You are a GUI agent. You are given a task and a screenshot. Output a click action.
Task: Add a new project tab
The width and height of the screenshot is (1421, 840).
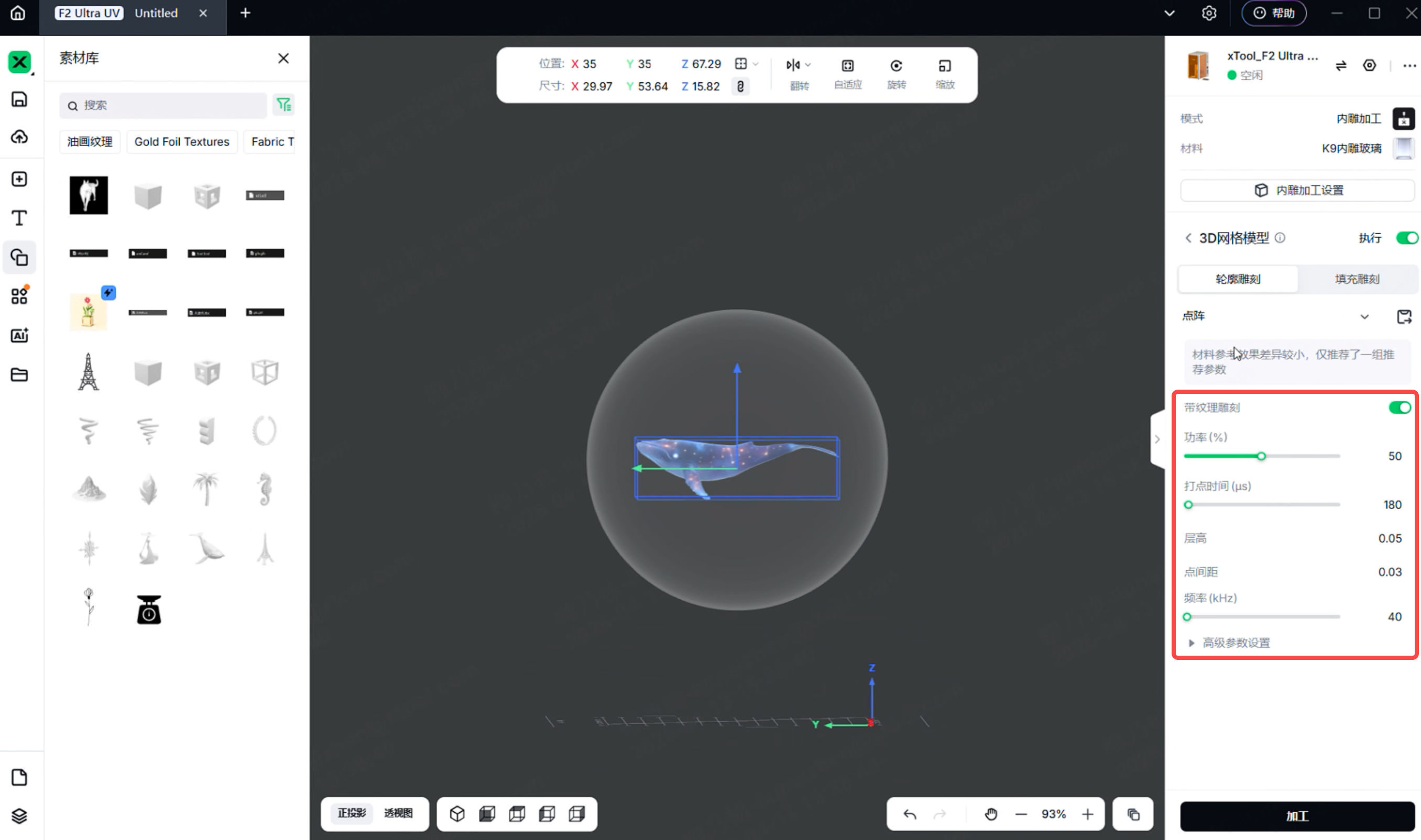pos(245,13)
